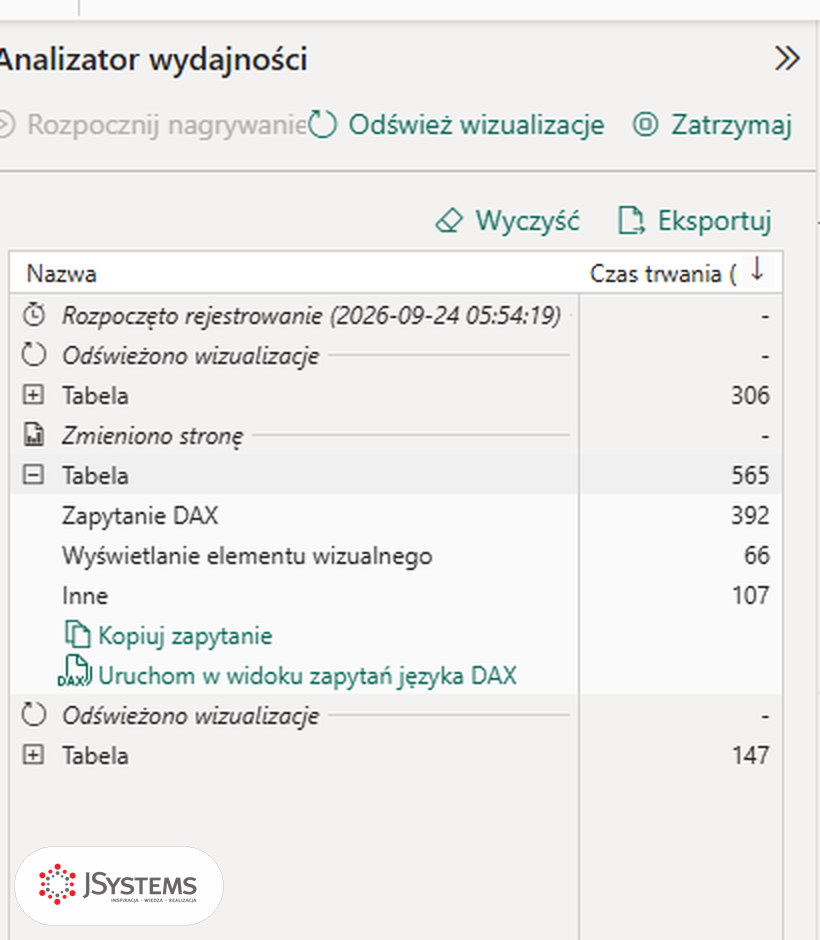Click the 306 duration value

click(750, 396)
